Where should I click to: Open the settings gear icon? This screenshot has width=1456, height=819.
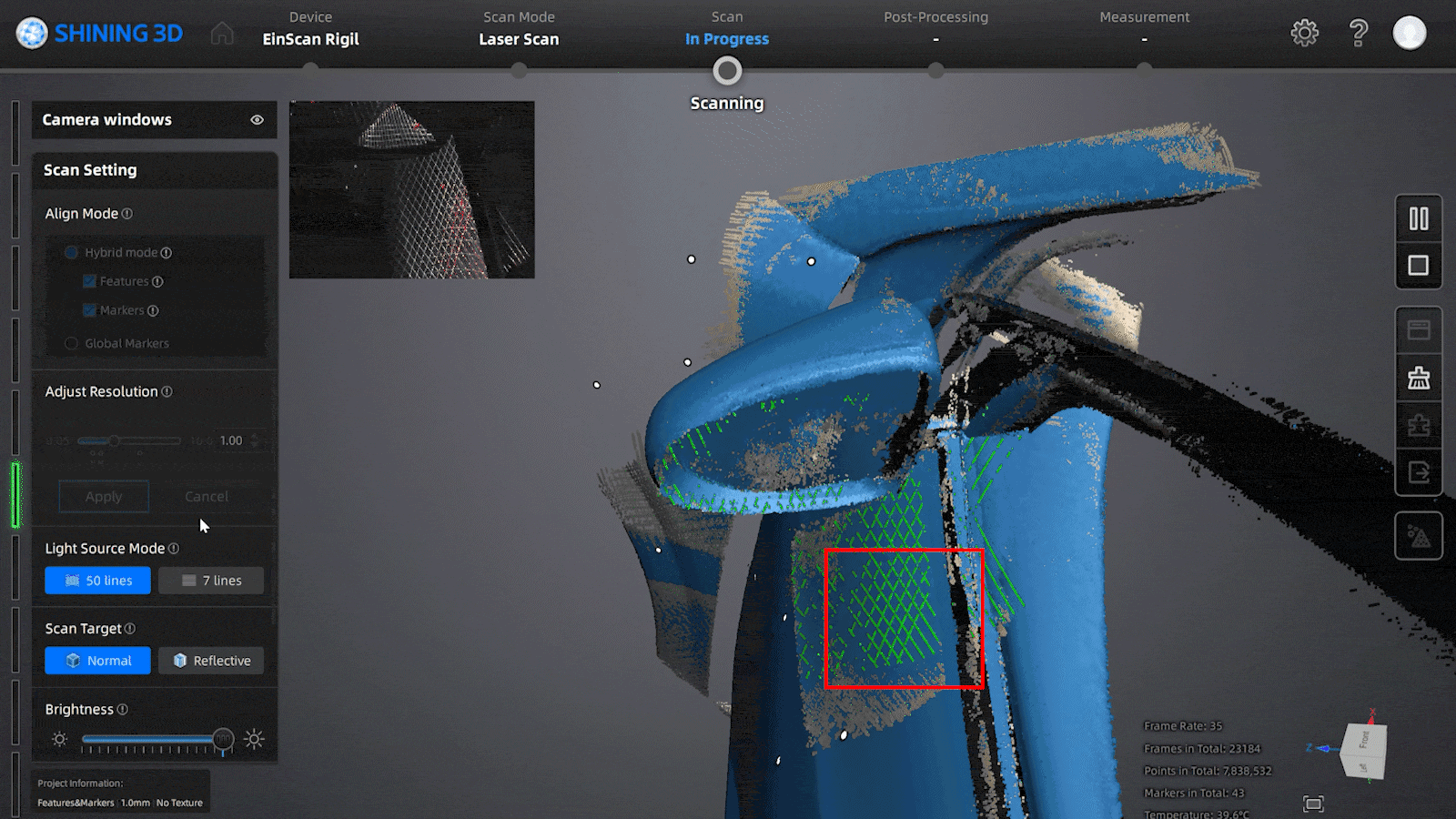click(x=1304, y=33)
